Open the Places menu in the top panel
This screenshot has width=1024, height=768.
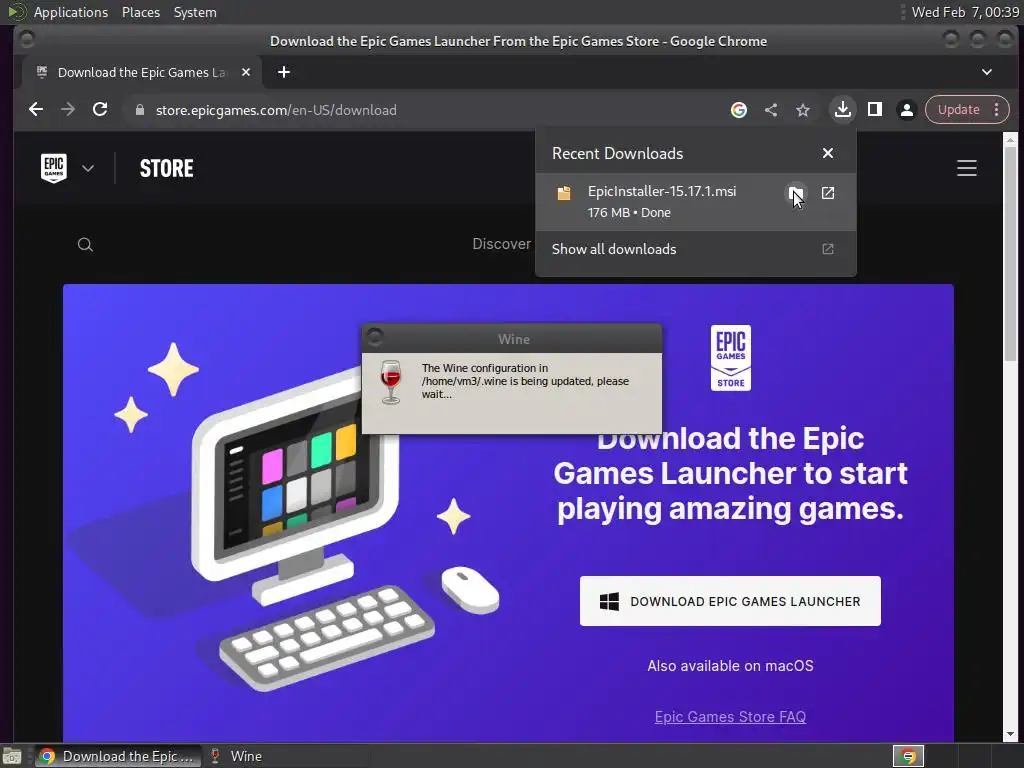point(140,12)
